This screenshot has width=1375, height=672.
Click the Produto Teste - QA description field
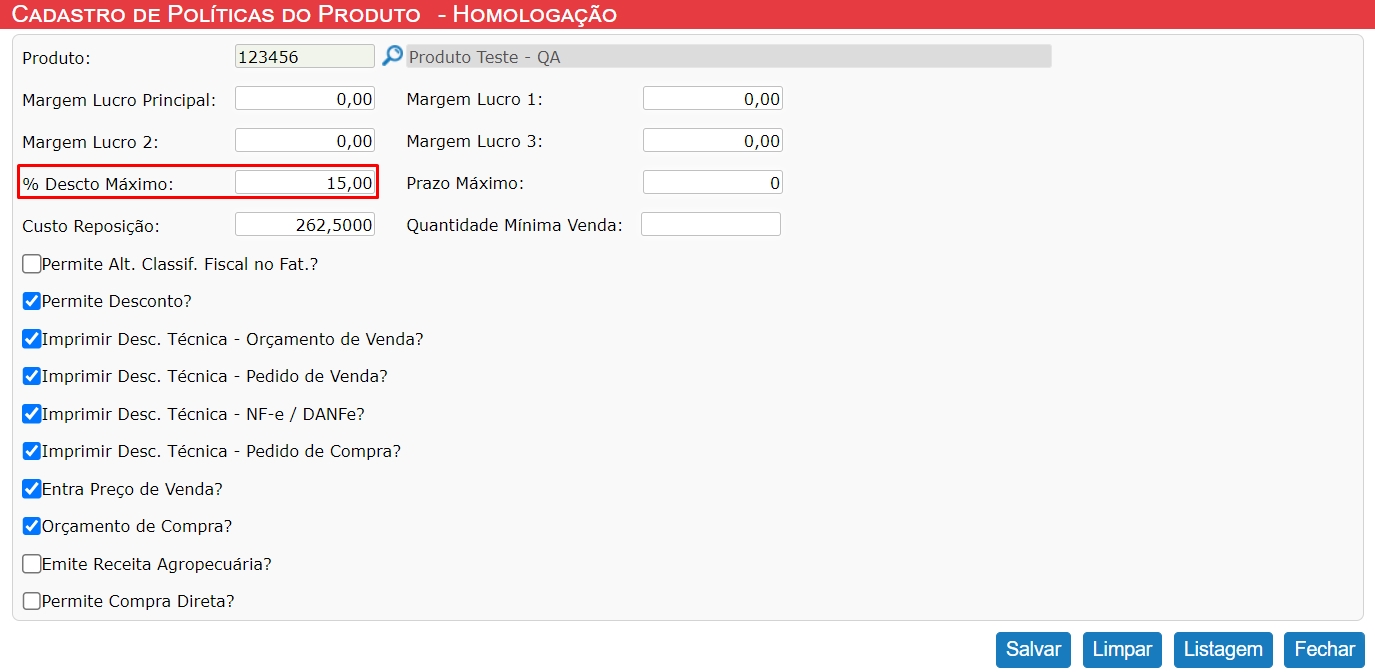(x=728, y=57)
